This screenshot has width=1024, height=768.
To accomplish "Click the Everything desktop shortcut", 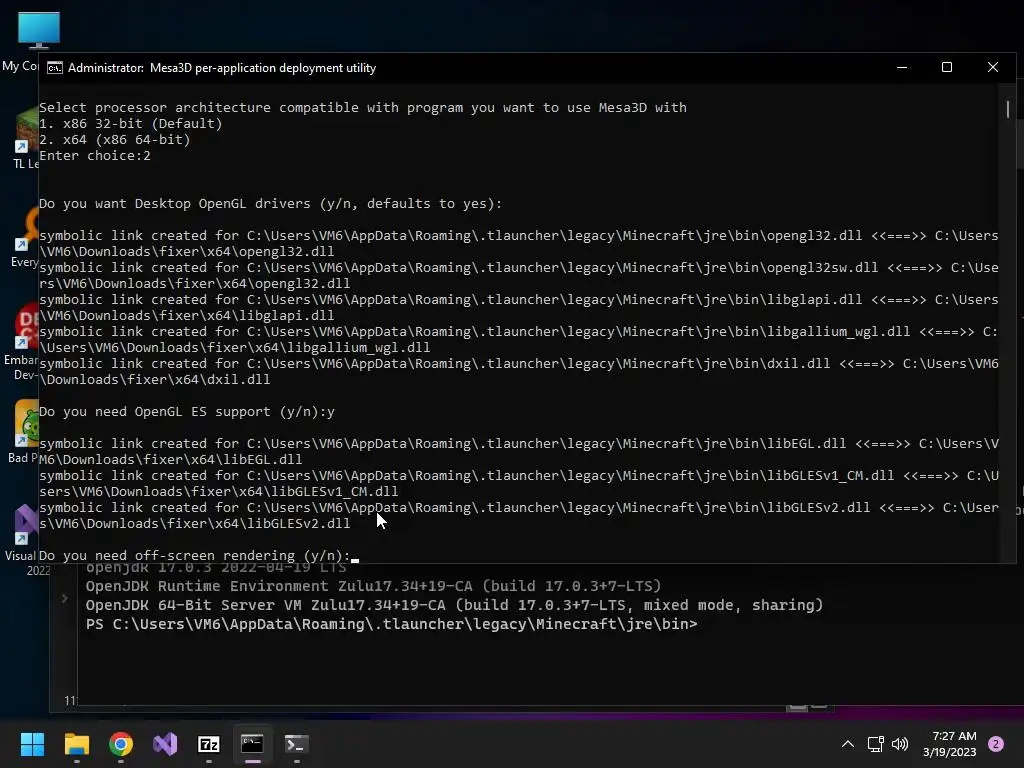I will (25, 236).
